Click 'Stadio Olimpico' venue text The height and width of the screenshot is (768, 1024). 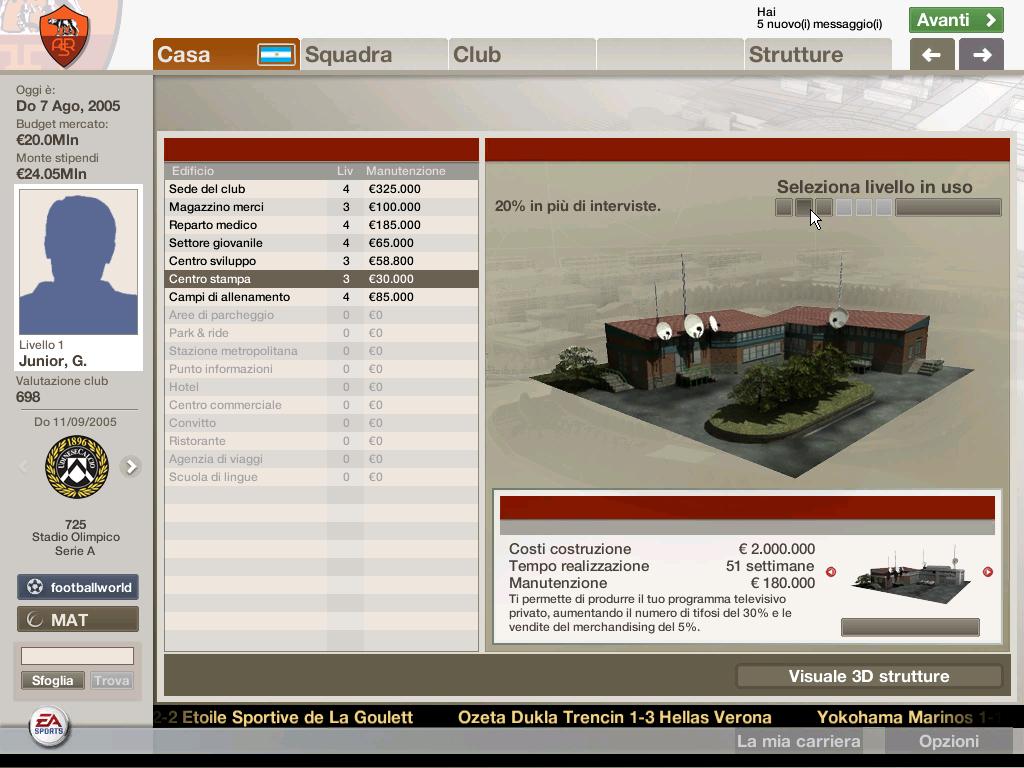click(x=76, y=537)
